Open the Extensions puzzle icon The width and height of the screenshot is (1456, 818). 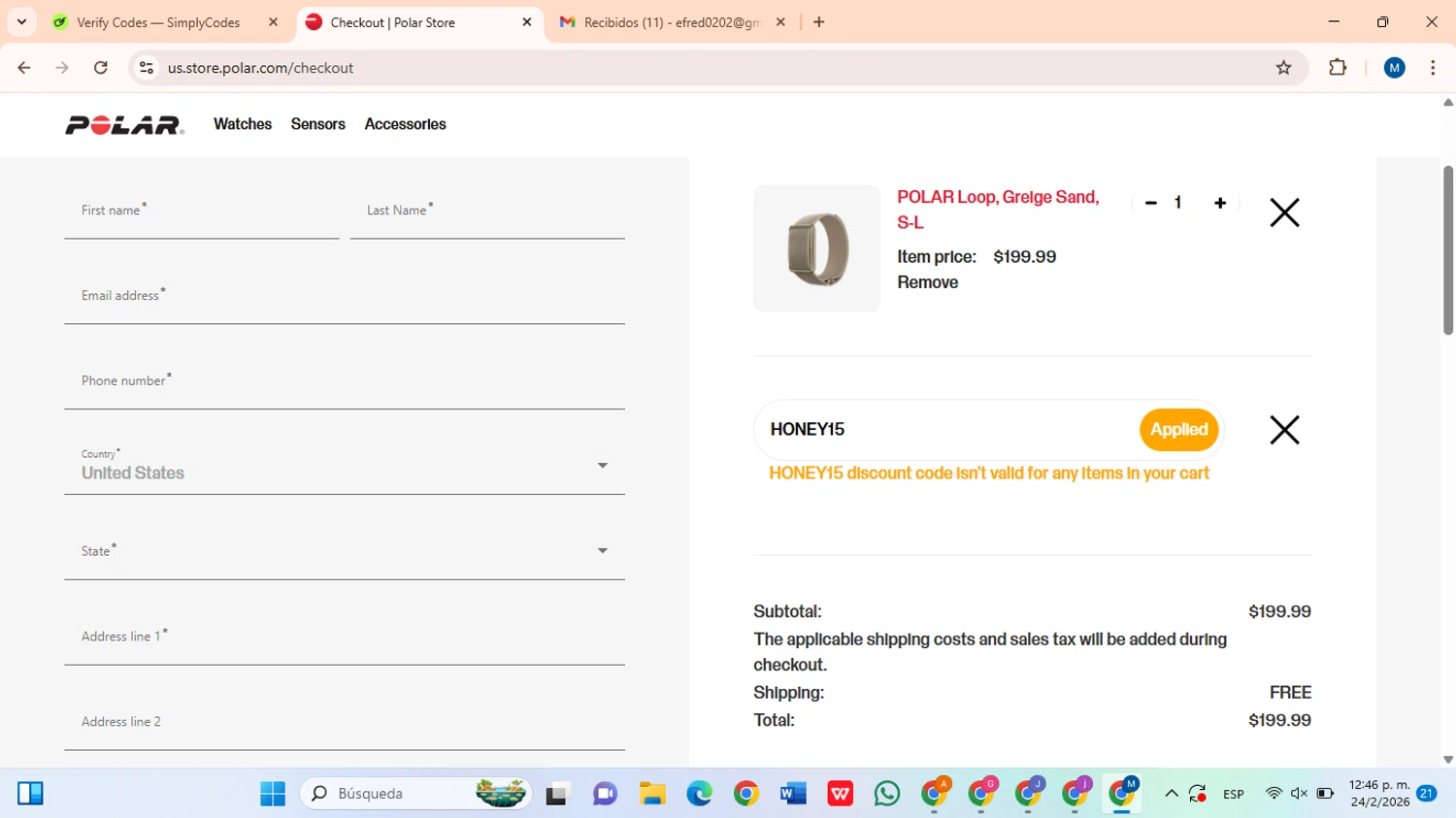(x=1338, y=68)
